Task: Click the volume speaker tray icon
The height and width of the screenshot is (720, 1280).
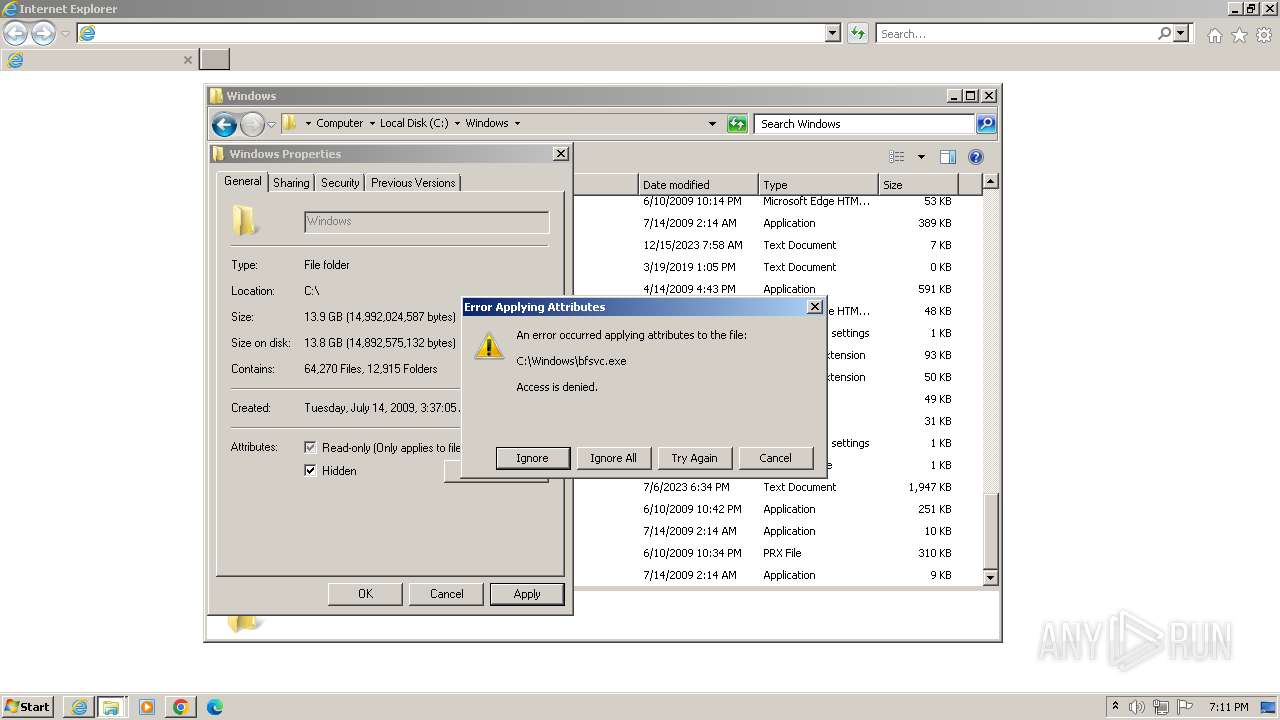Action: click(x=1137, y=707)
